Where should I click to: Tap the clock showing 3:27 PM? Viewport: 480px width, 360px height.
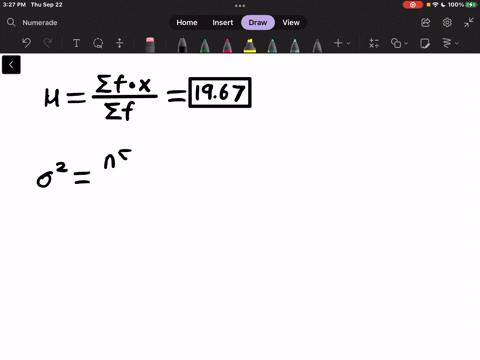coord(14,5)
